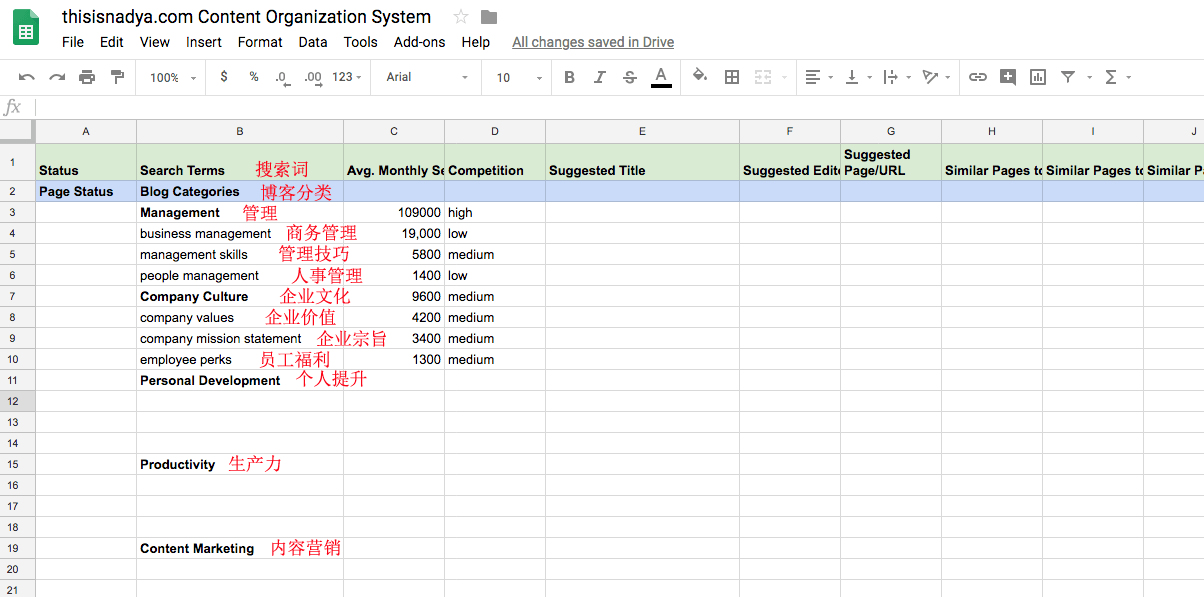
Task: Star the document using the star icon
Action: pyautogui.click(x=461, y=17)
